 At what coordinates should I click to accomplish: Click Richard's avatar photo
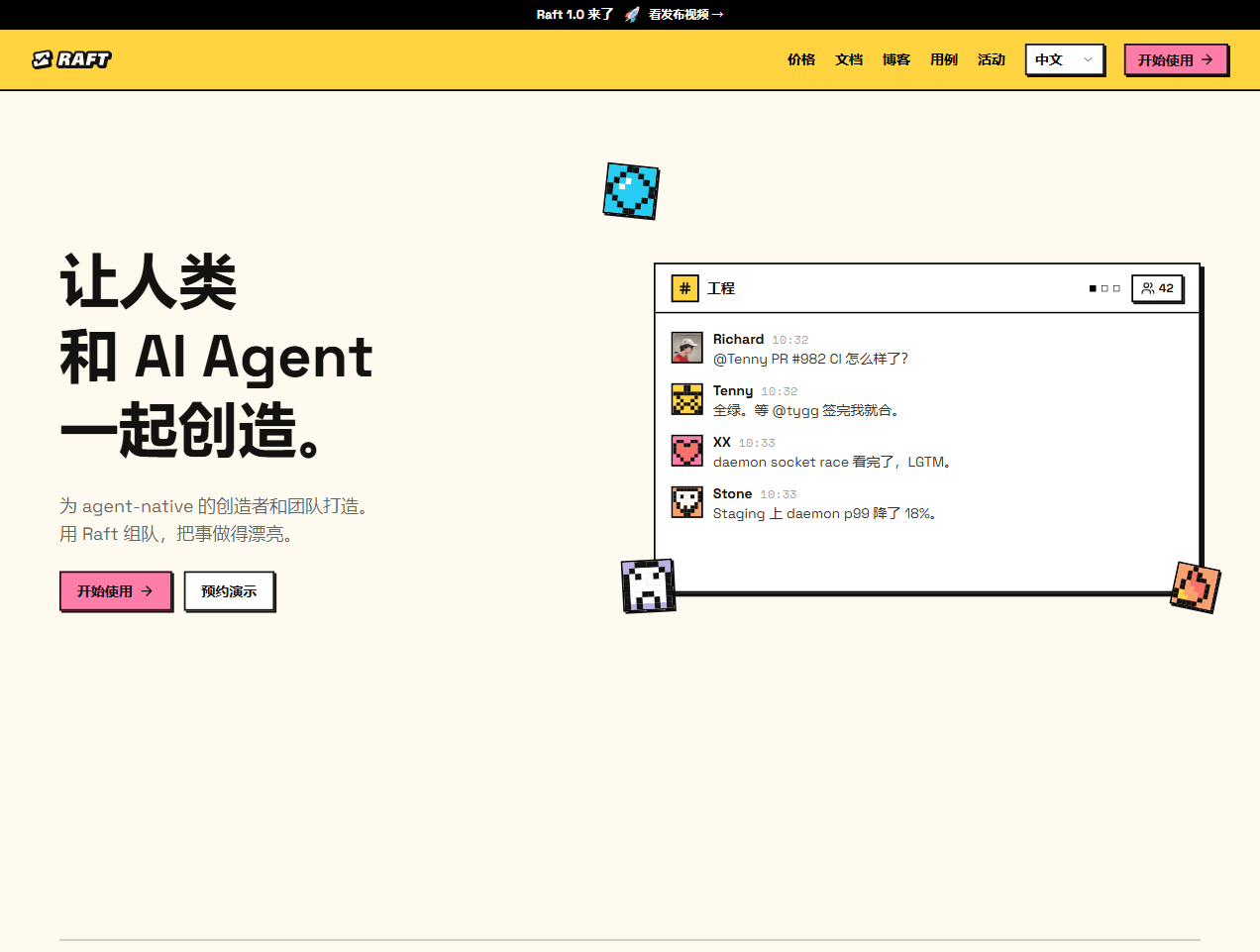pyautogui.click(x=687, y=348)
